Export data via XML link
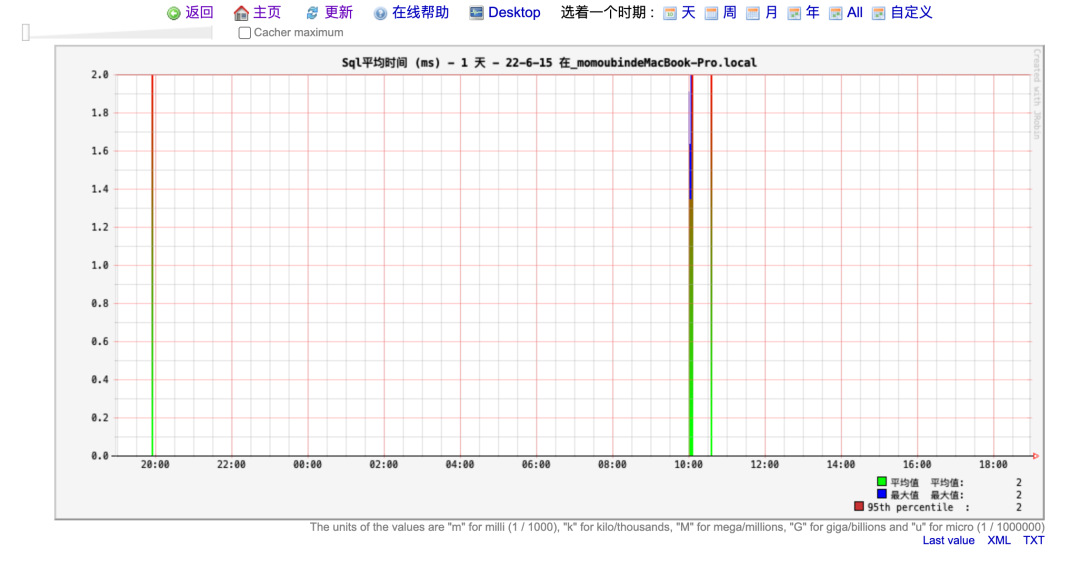This screenshot has width=1080, height=568. click(x=999, y=540)
